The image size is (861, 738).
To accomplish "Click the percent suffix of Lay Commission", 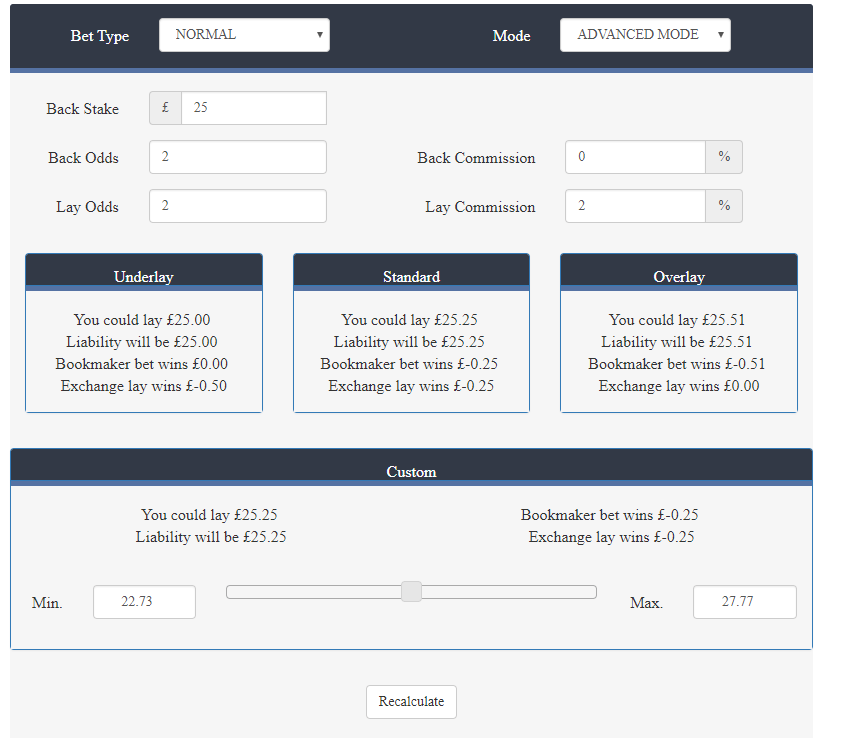I will (x=724, y=206).
